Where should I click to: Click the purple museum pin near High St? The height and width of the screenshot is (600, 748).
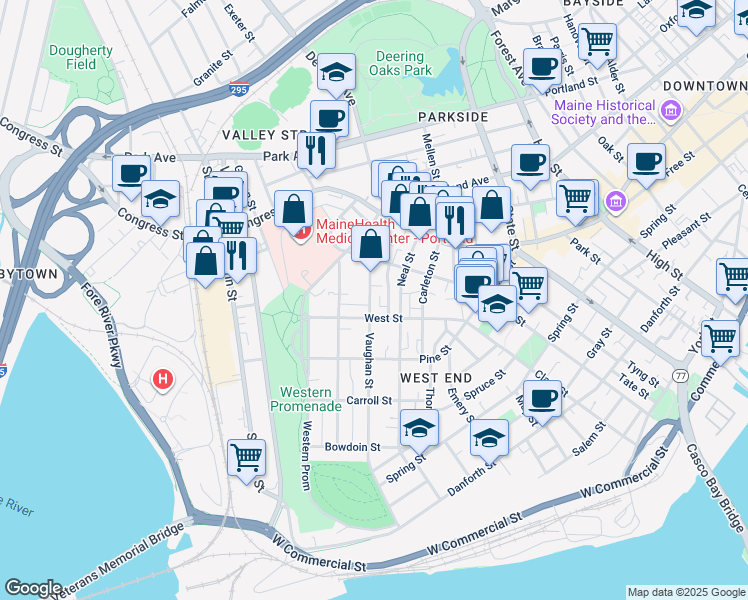point(616,202)
